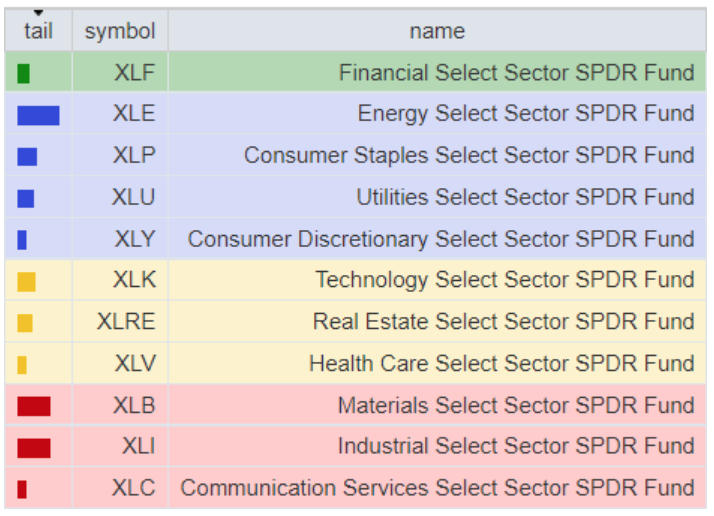The image size is (714, 516).
Task: Click the blue tail bar for XLP
Action: tap(27, 156)
